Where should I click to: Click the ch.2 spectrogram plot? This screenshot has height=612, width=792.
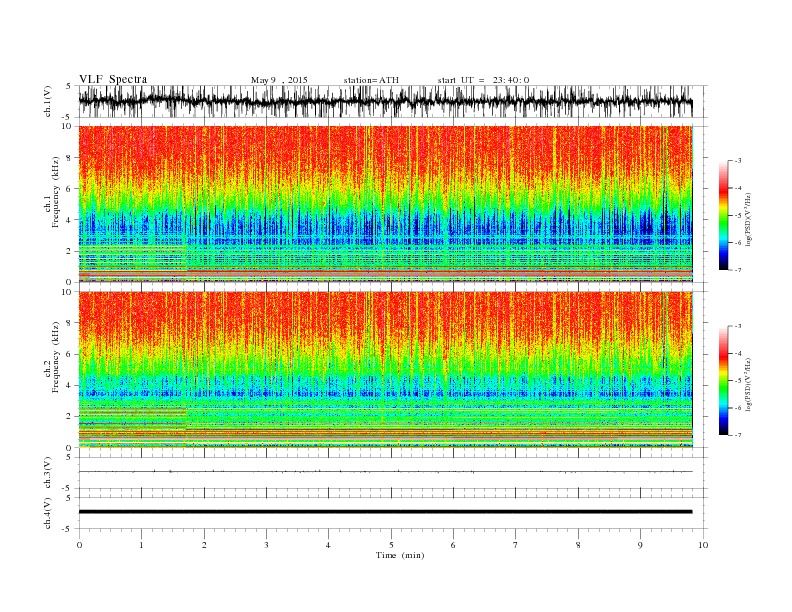(385, 370)
